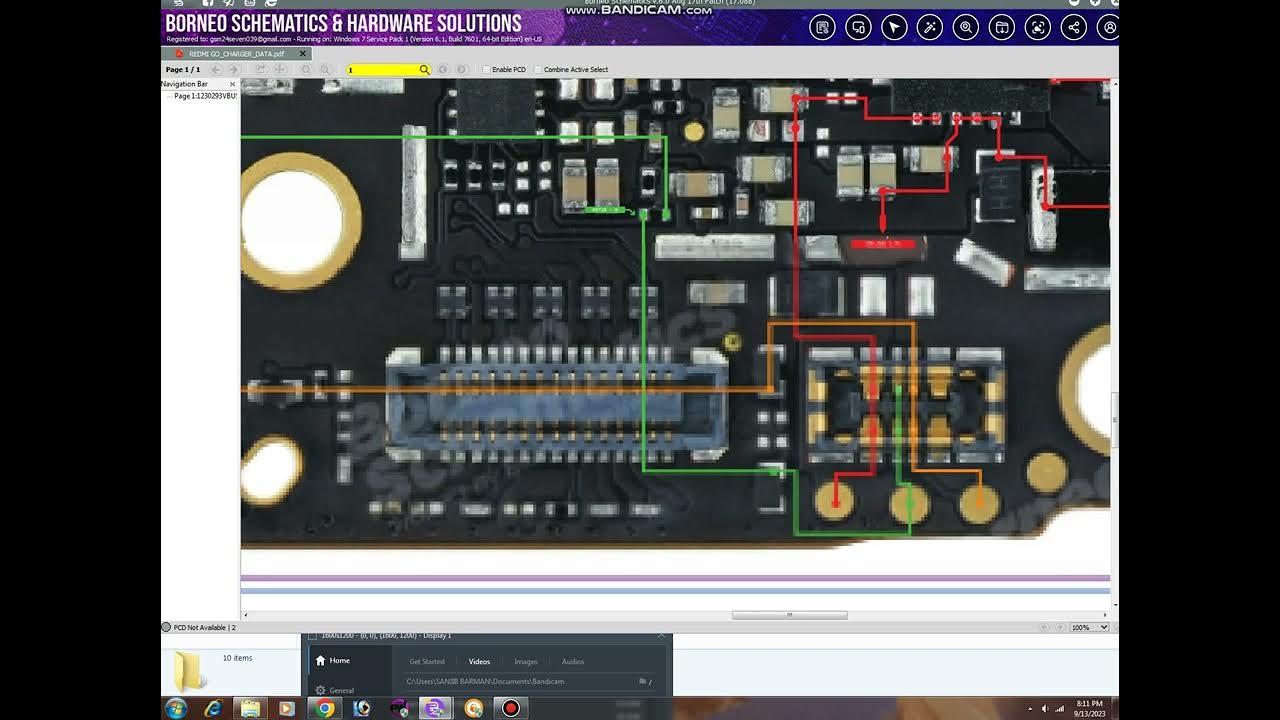This screenshot has width=1280, height=720.
Task: Select the REDMI GO_CHARGER_DATA.pdf tab
Action: 235,53
